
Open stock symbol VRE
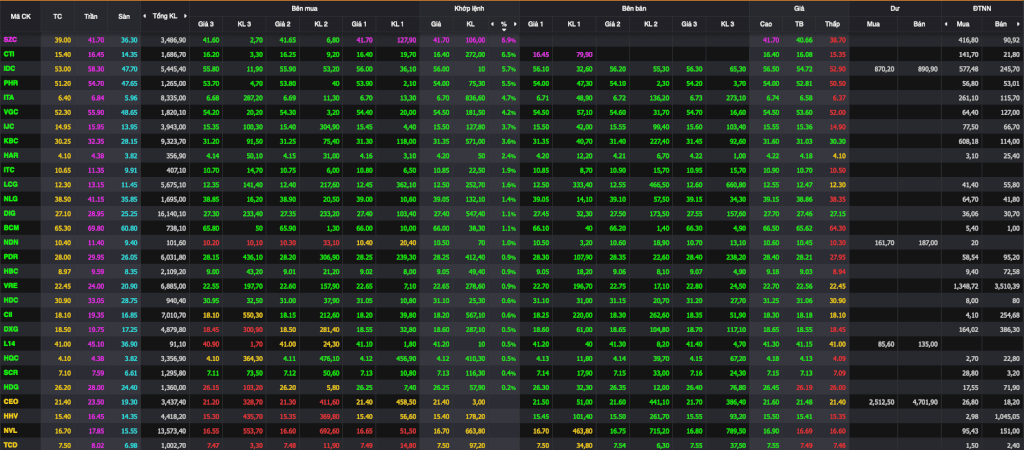click(x=10, y=285)
